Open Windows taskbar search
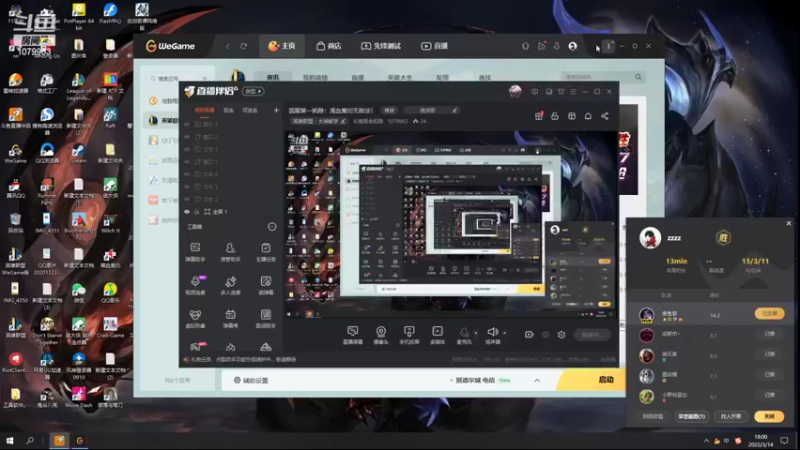The width and height of the screenshot is (800, 450). click(x=30, y=441)
